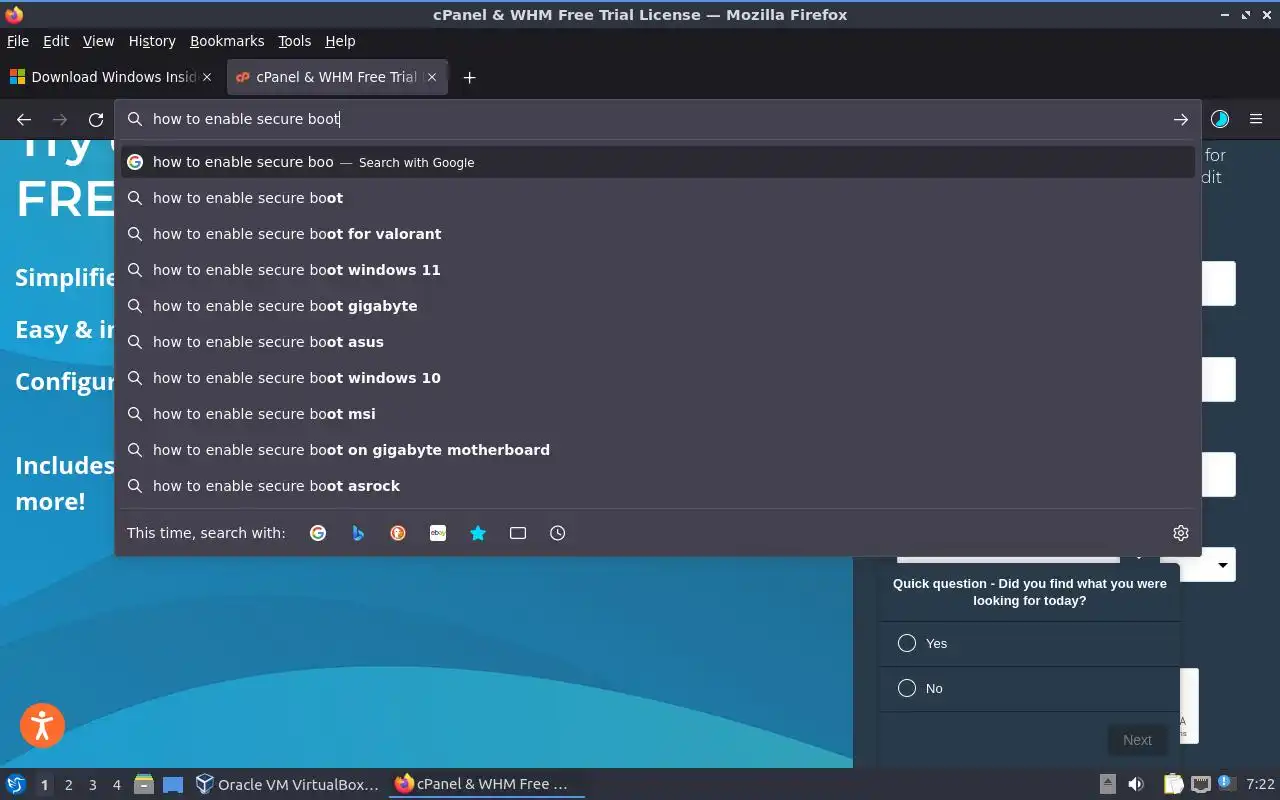This screenshot has height=800, width=1280.
Task: Open Oracle VM VirtualBox taskbar window
Action: tap(288, 784)
